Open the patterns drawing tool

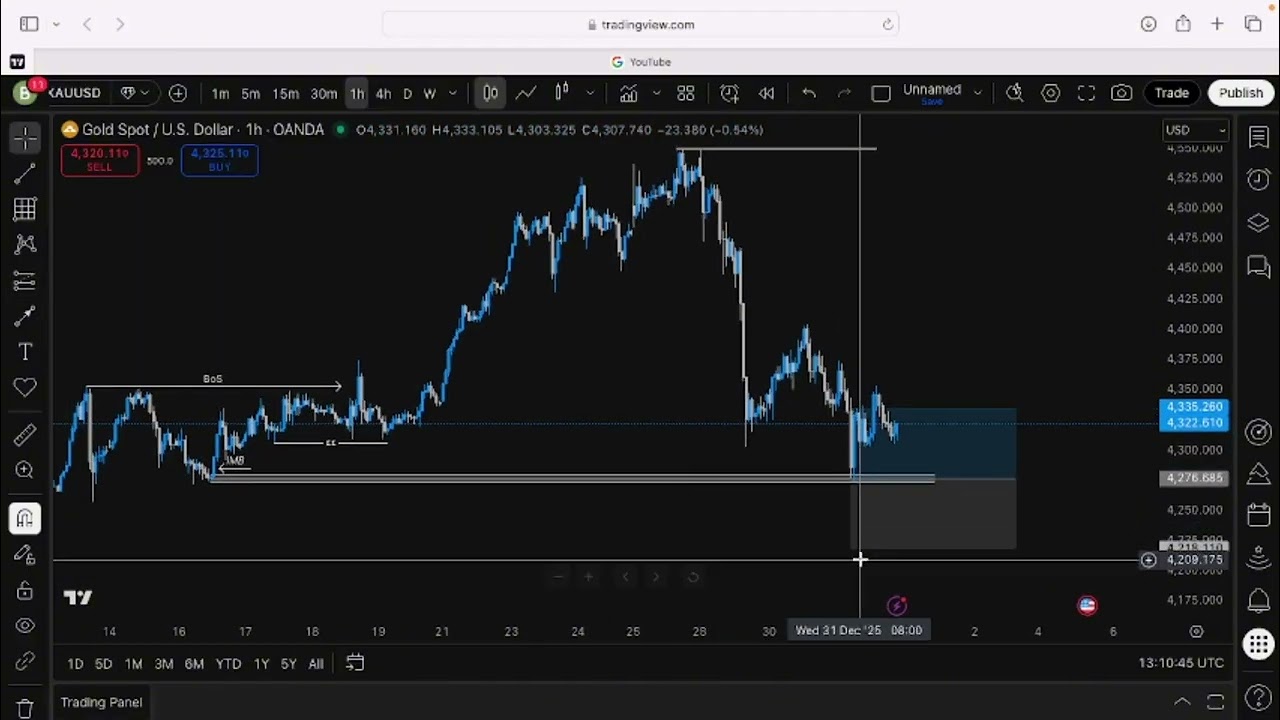click(x=25, y=244)
